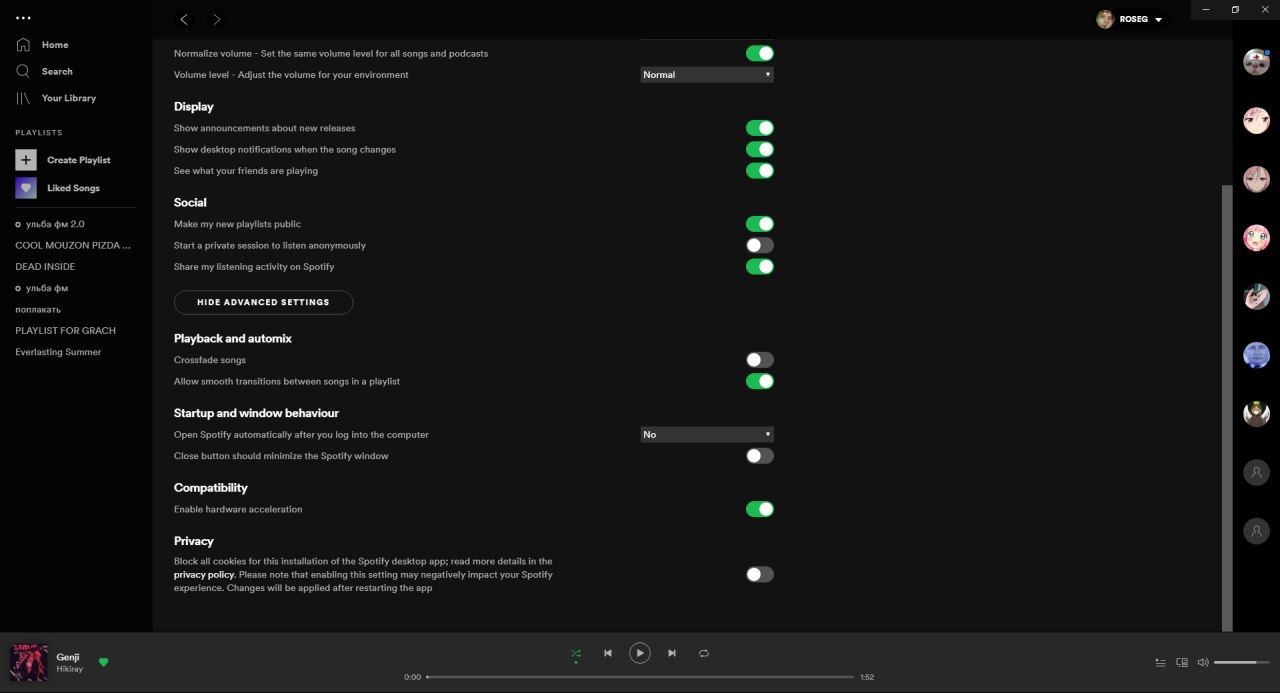The image size is (1280, 693).
Task: Enable Crossfade songs switch
Action: (760, 360)
